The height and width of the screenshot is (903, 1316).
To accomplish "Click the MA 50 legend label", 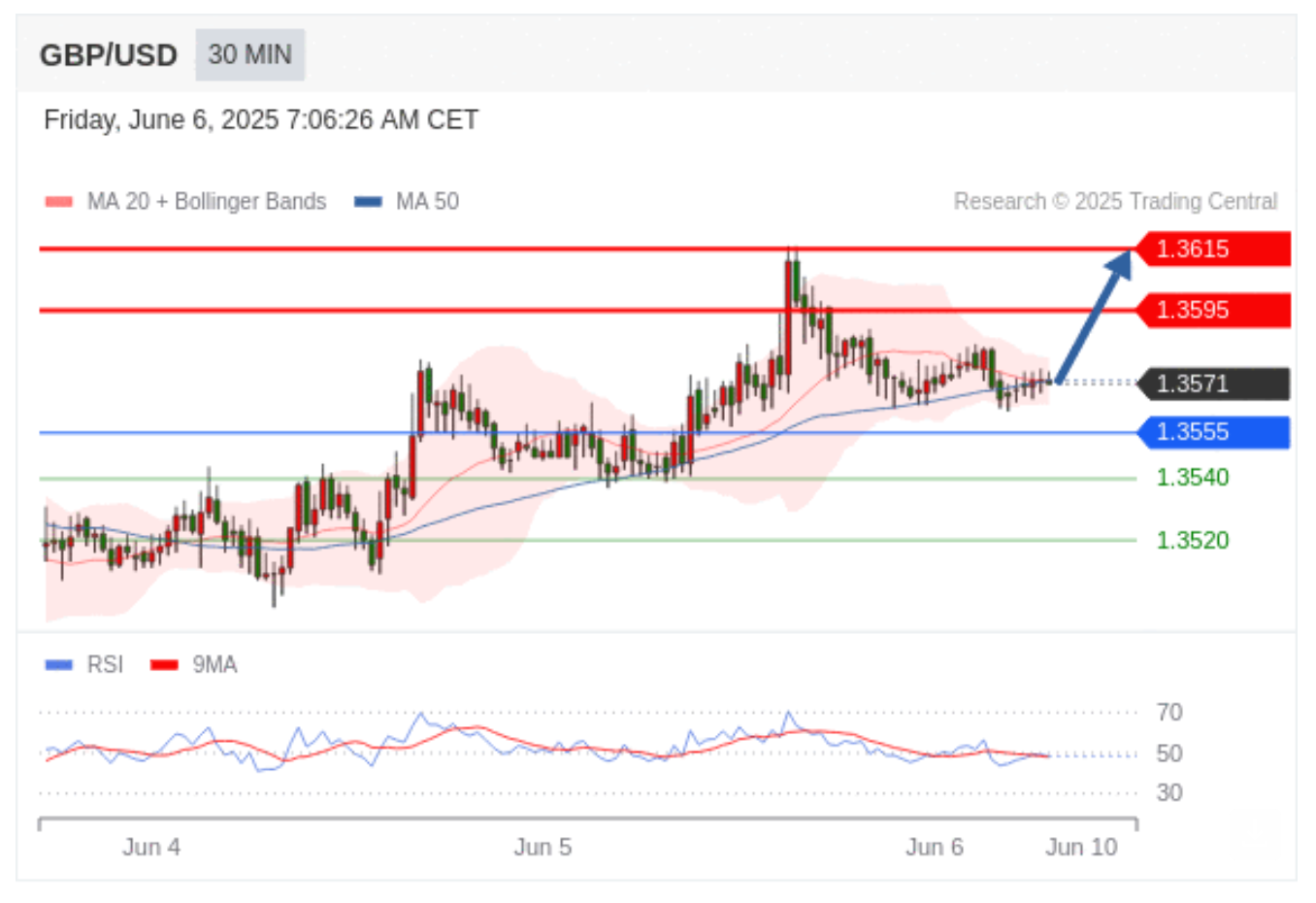I will 427,201.
